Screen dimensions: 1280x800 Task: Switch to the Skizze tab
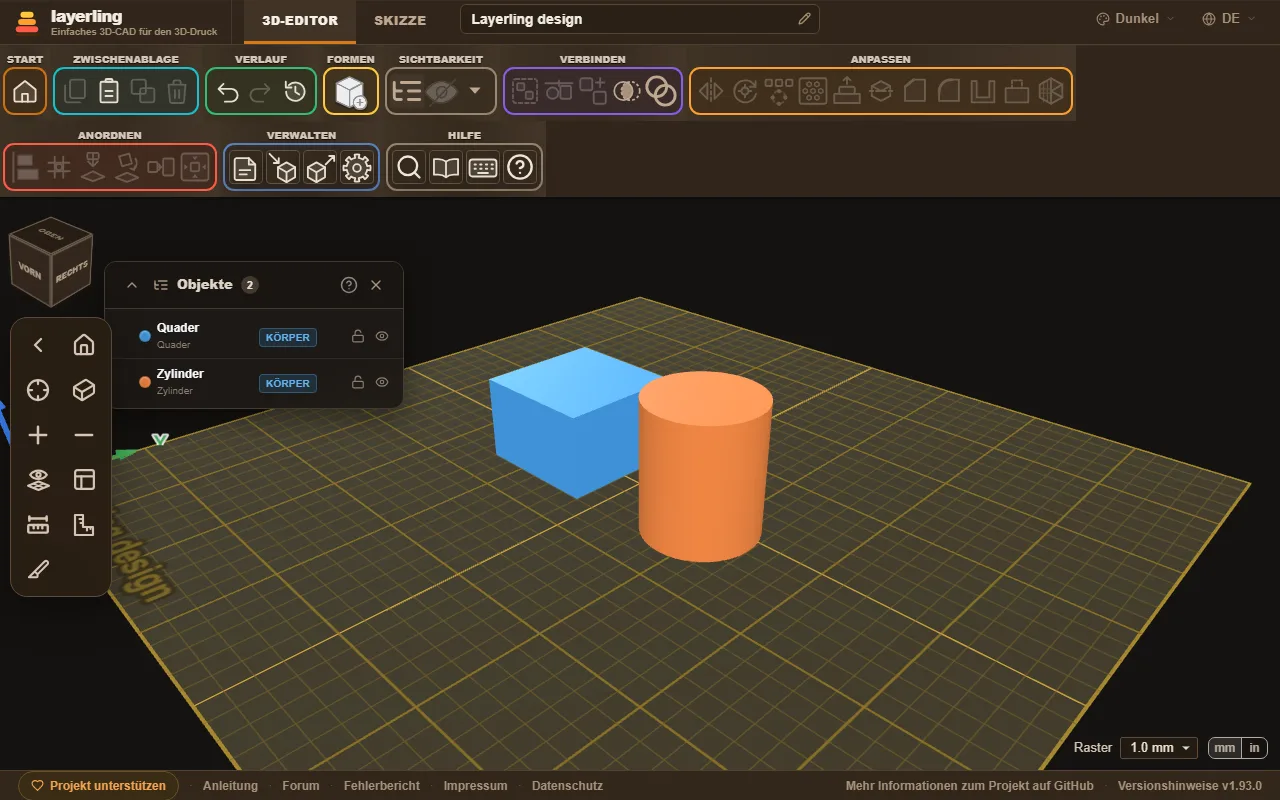point(400,20)
